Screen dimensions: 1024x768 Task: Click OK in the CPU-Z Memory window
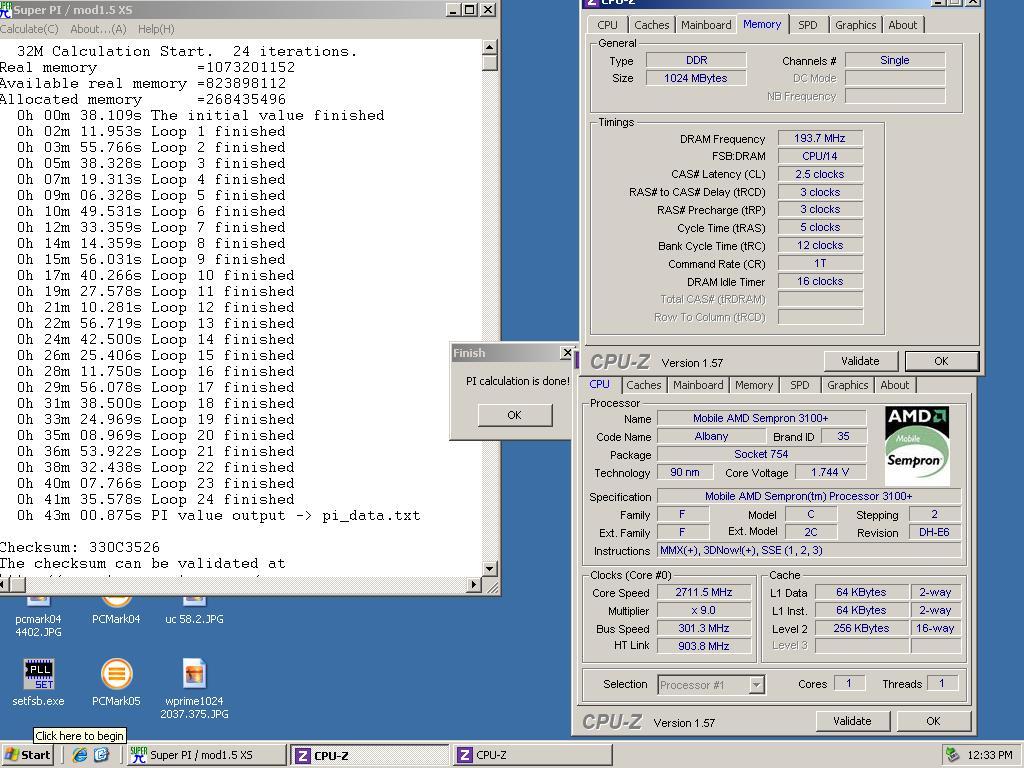[x=941, y=361]
